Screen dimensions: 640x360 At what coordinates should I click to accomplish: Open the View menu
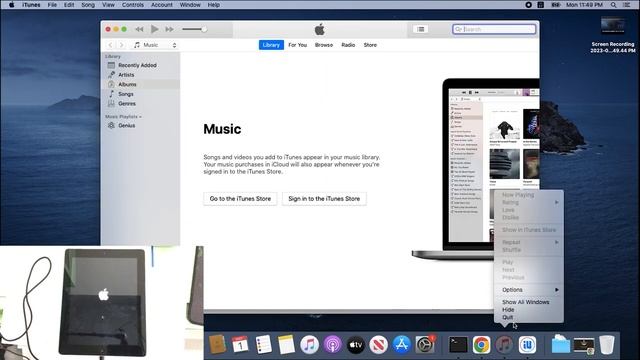point(108,5)
